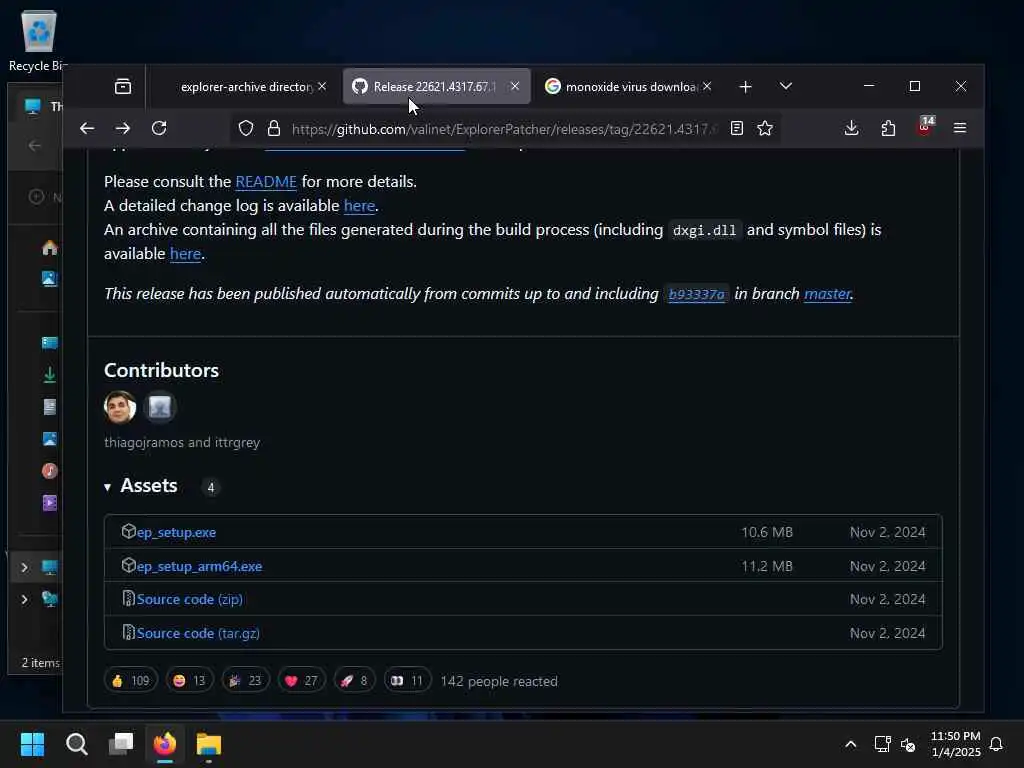This screenshot has height=768, width=1024.
Task: Go back to previous page in Firefox
Action: (x=87, y=128)
